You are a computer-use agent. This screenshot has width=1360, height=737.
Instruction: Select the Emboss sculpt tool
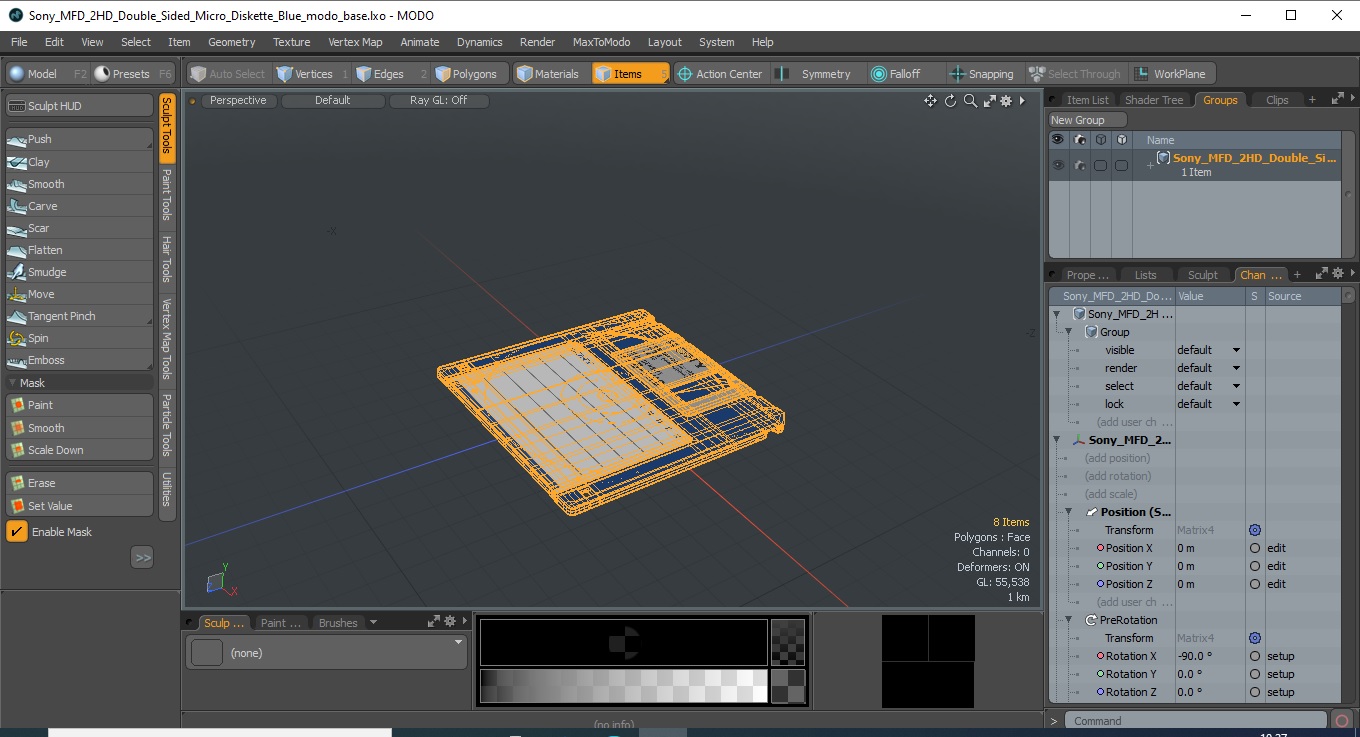[x=80, y=360]
